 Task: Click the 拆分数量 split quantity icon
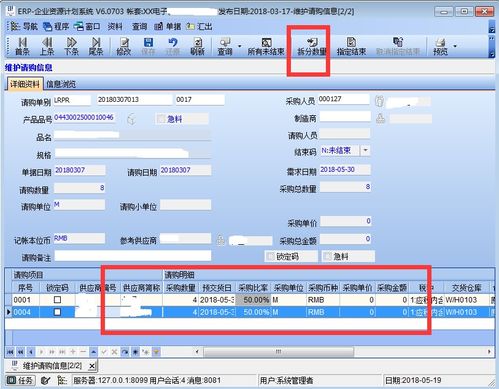tap(312, 46)
